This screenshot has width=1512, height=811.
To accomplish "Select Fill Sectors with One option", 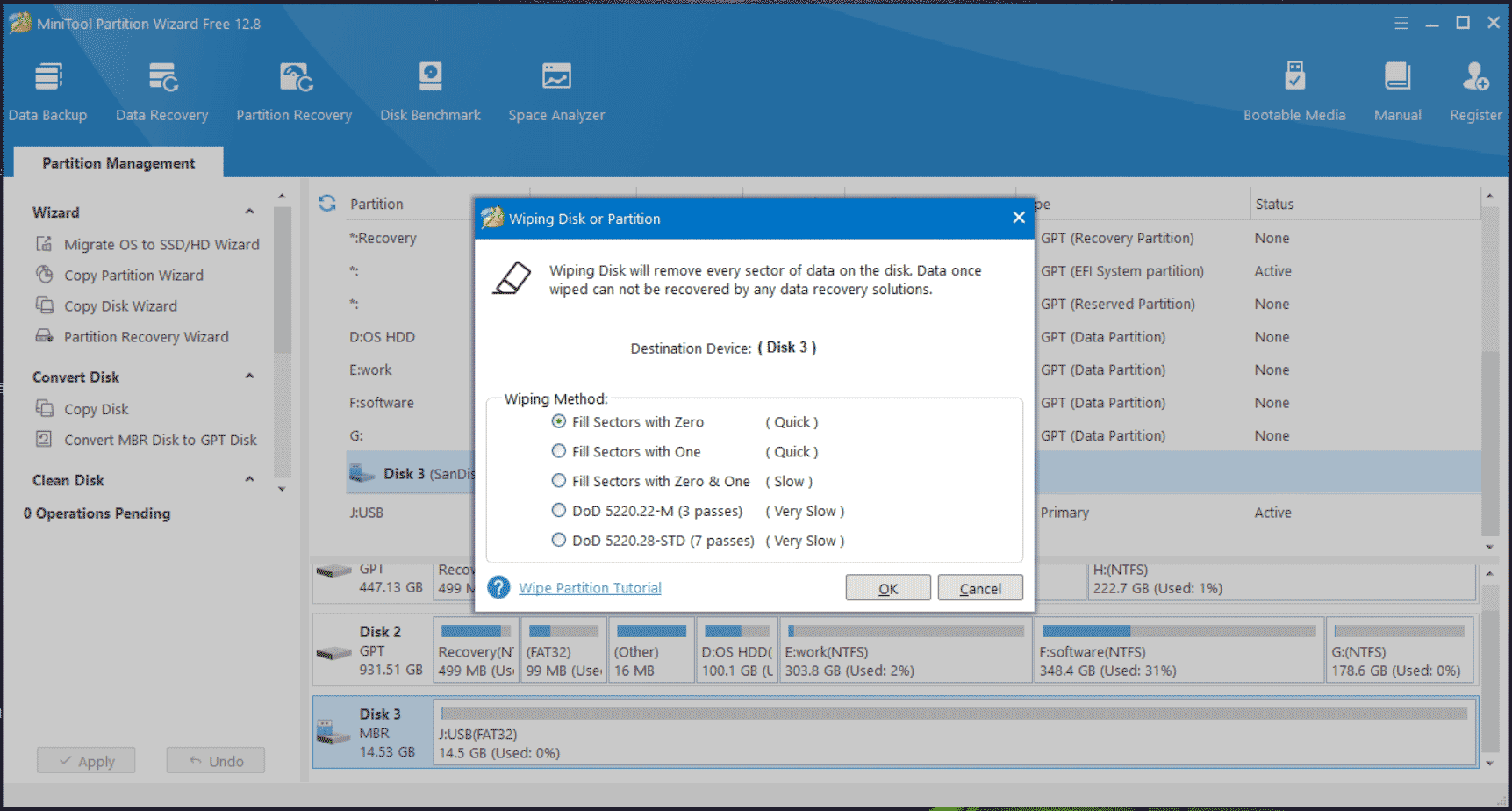I will [x=558, y=451].
